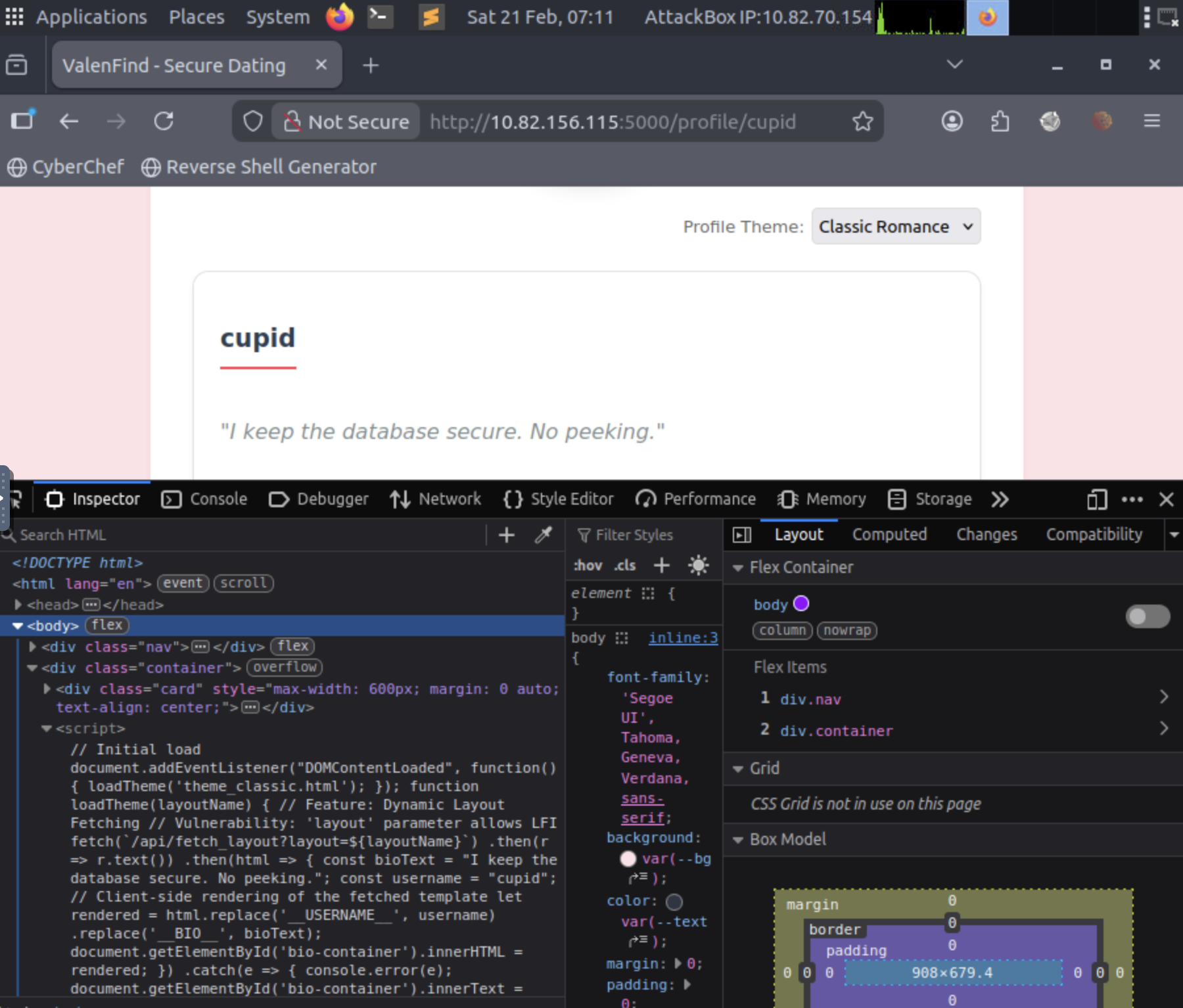
Task: Reload the current page
Action: [164, 122]
